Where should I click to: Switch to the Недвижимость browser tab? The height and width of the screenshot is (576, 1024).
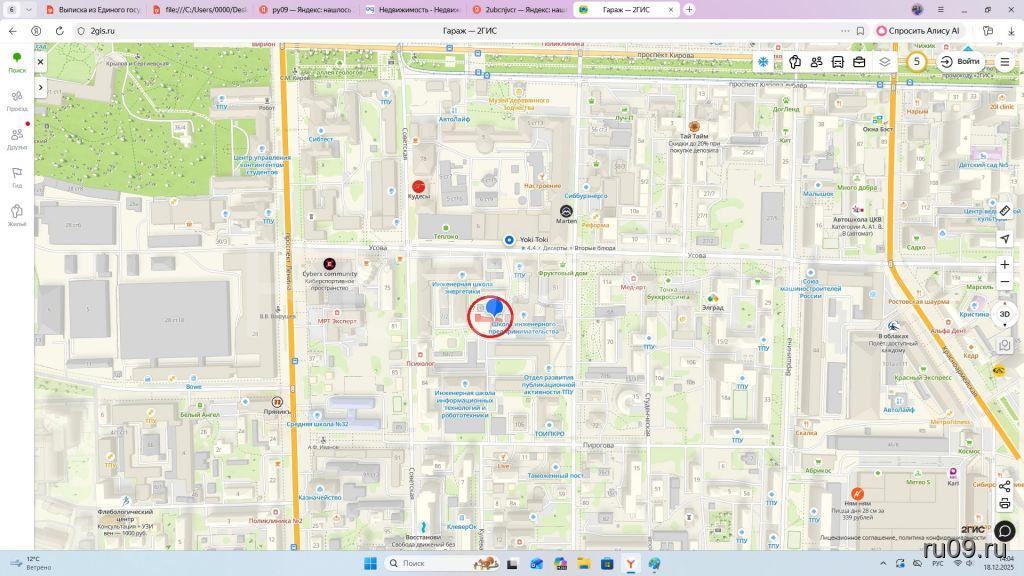click(412, 9)
